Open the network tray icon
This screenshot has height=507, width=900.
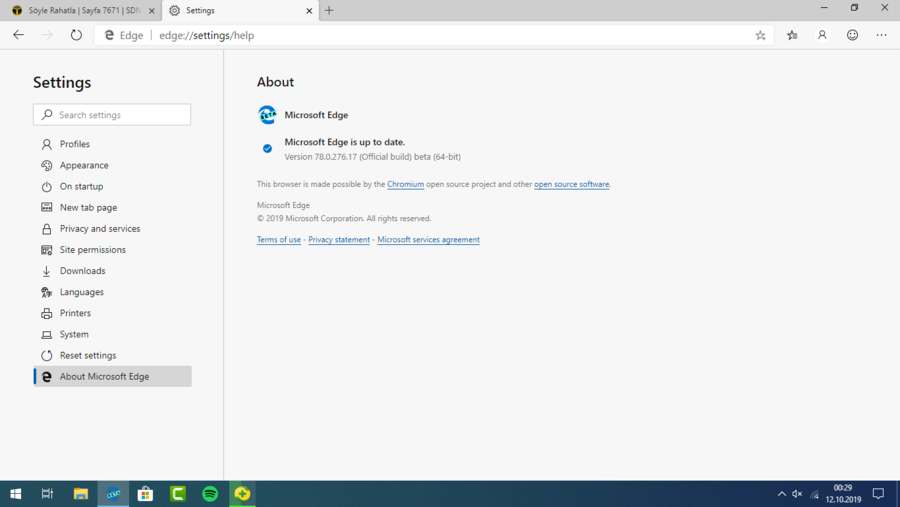(814, 494)
